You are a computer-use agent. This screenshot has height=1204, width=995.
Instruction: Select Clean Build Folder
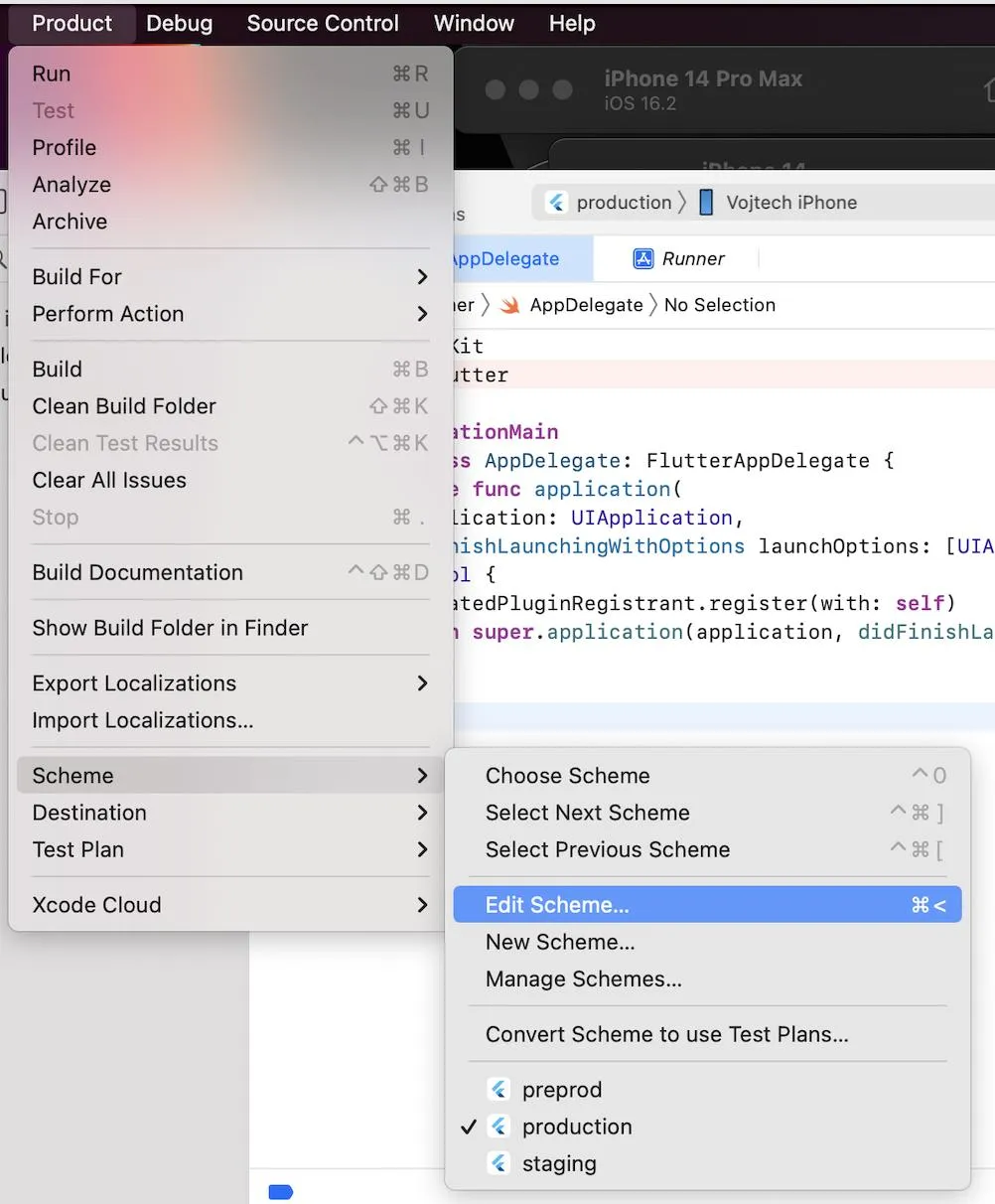click(230, 406)
